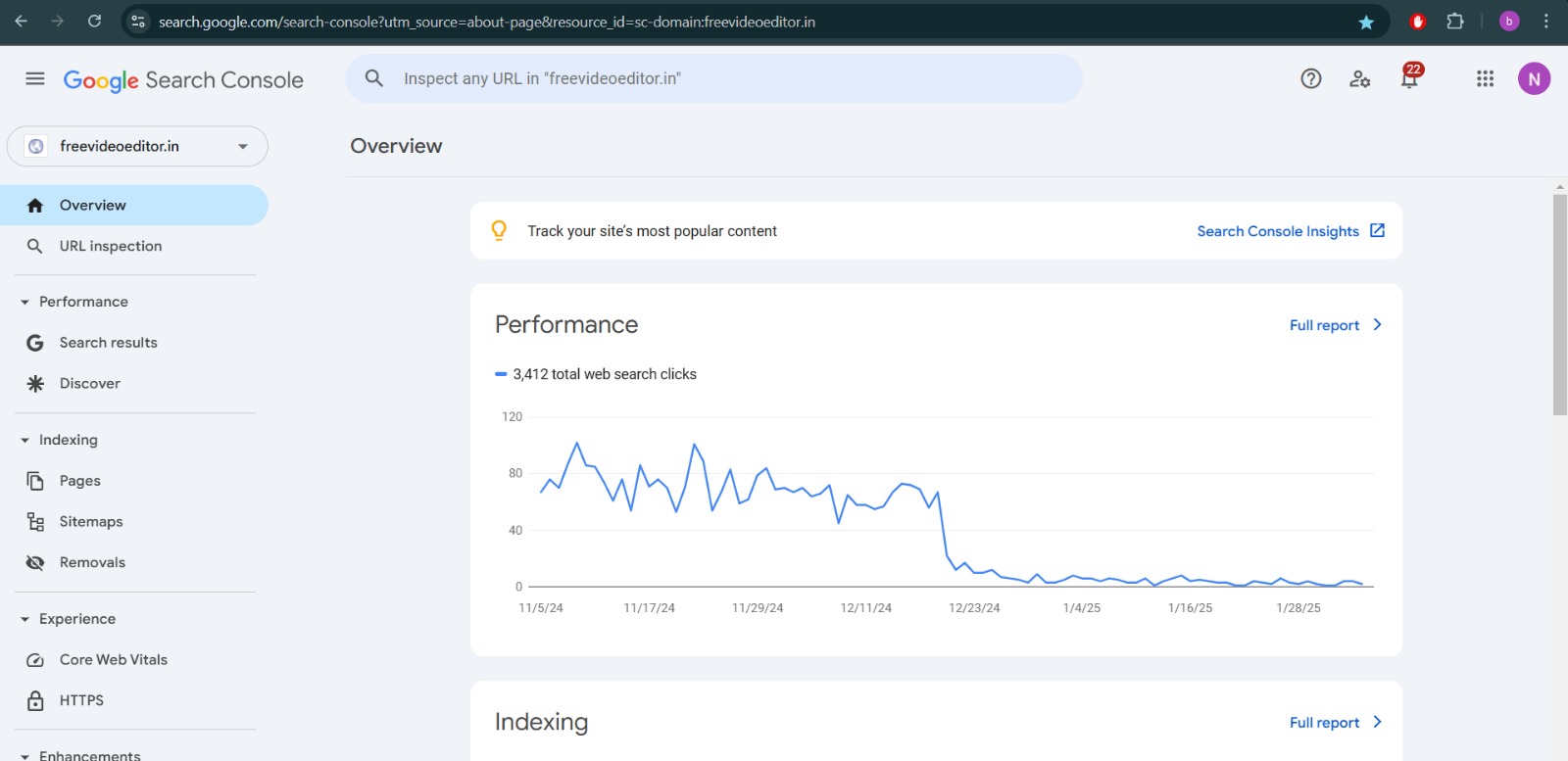Collapse the Indexing section

(x=59, y=440)
